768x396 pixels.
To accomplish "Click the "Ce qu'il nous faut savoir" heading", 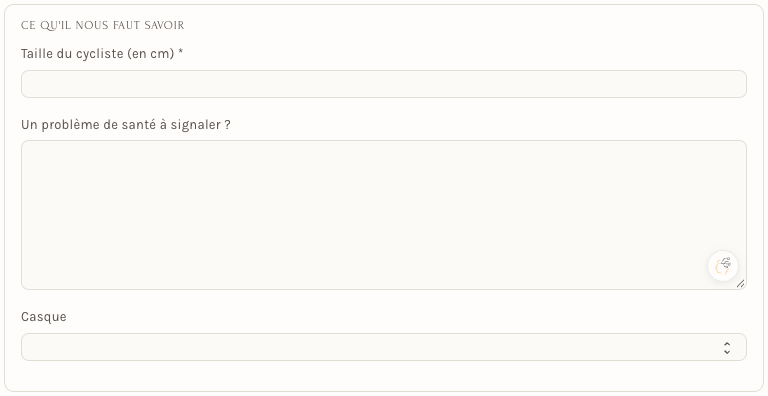I will 102,25.
